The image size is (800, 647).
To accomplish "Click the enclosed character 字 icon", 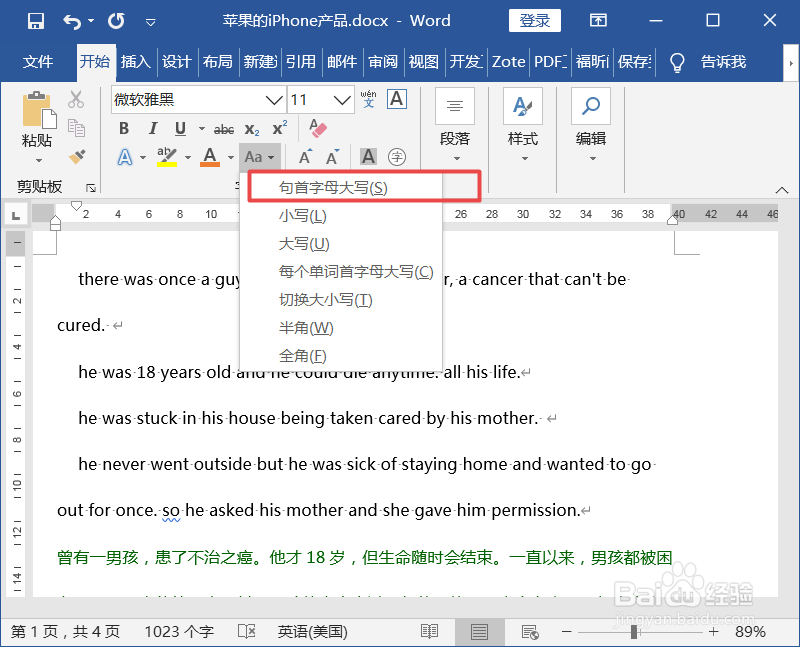I will 397,157.
